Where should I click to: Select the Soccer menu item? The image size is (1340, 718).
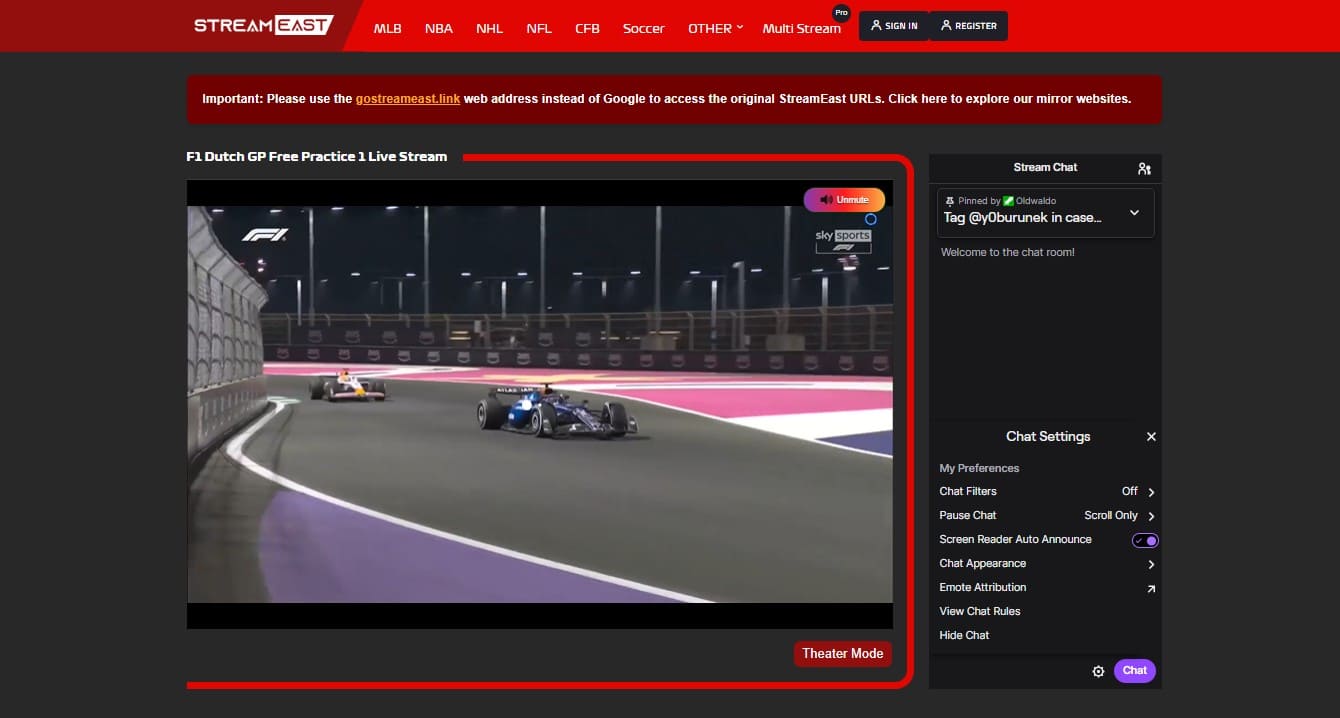(643, 28)
